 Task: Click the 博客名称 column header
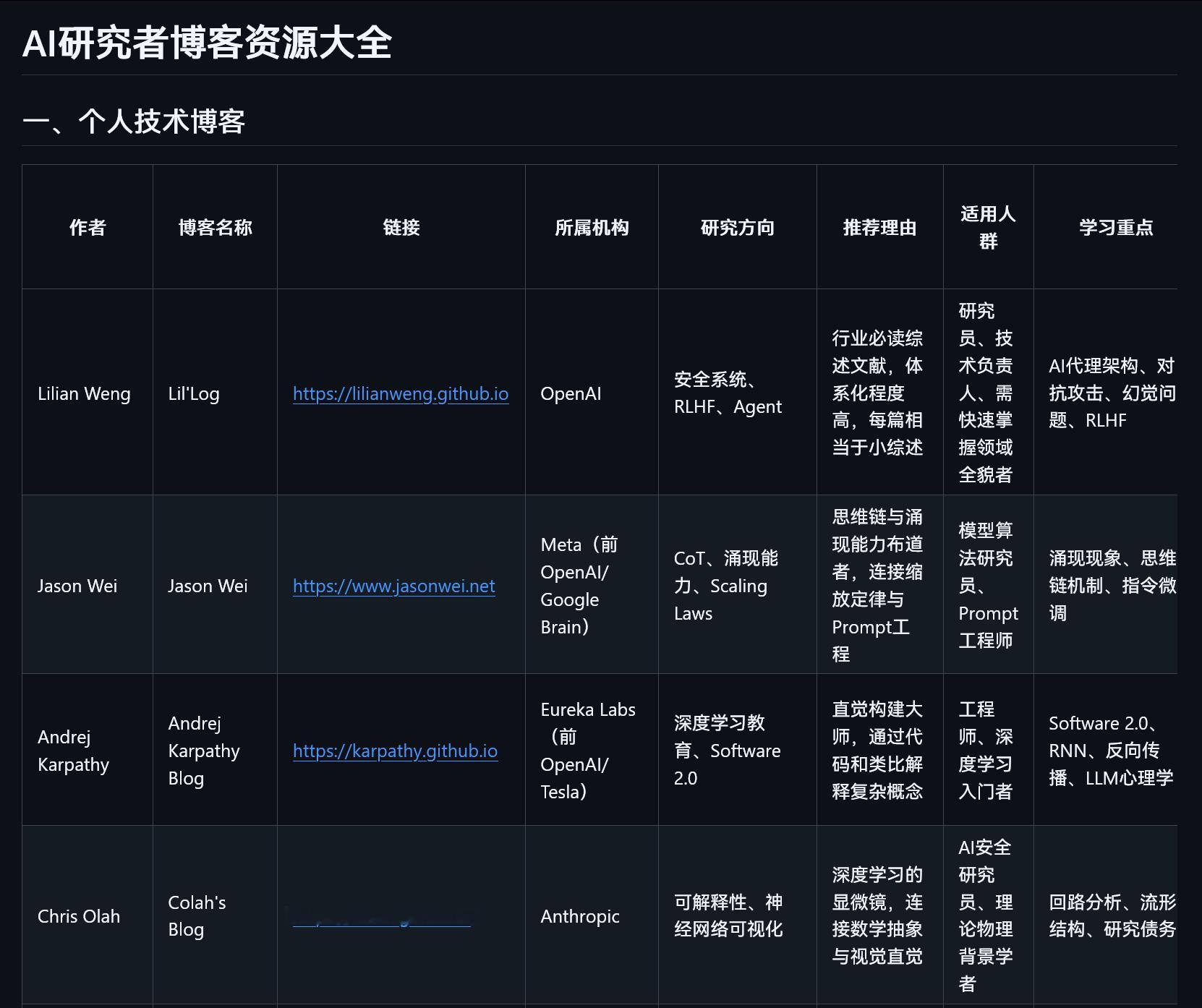click(x=214, y=227)
